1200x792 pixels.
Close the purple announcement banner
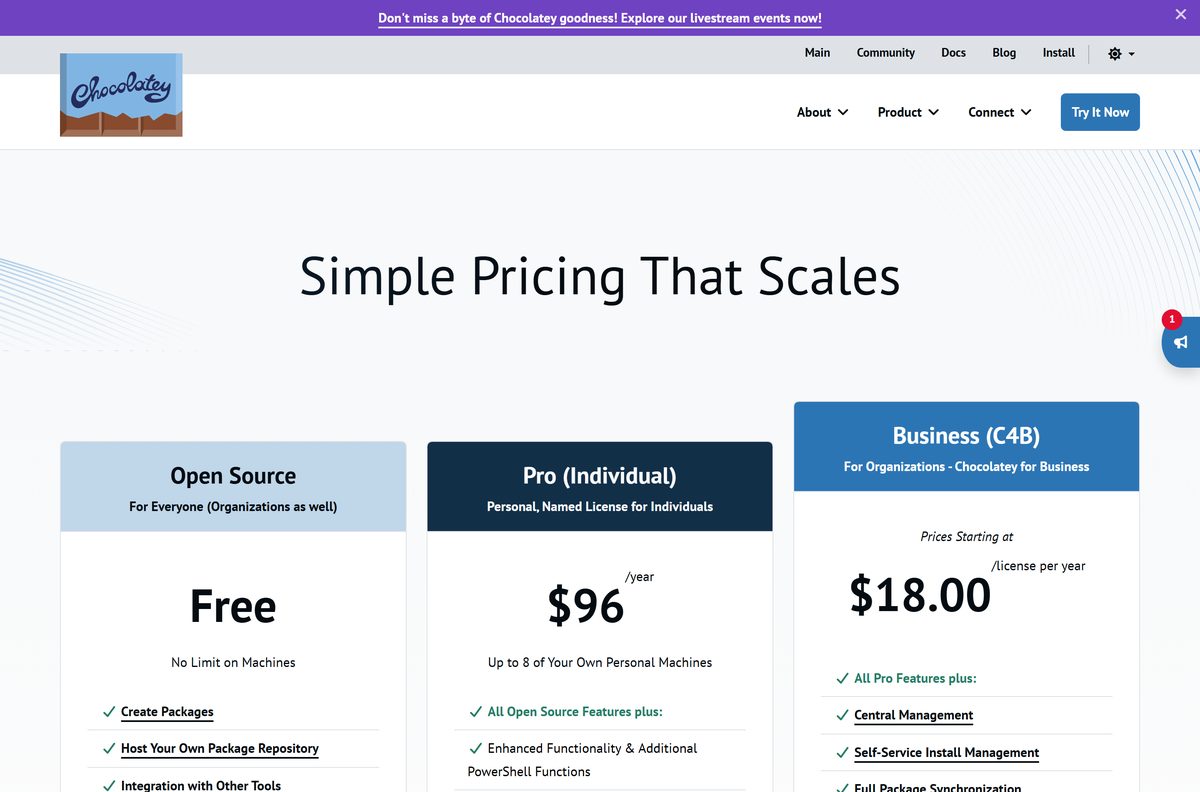(1181, 14)
